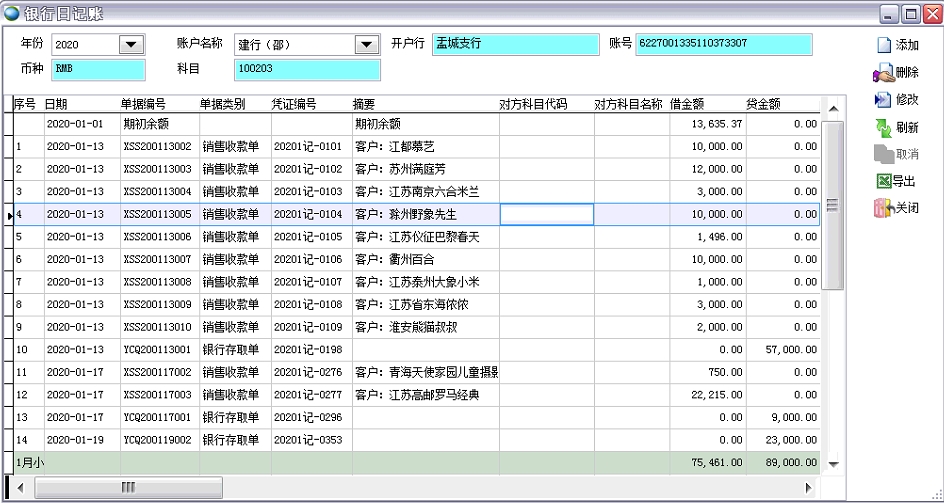Click the 币种 currency field RMB
The width and height of the screenshot is (944, 503).
(98, 69)
